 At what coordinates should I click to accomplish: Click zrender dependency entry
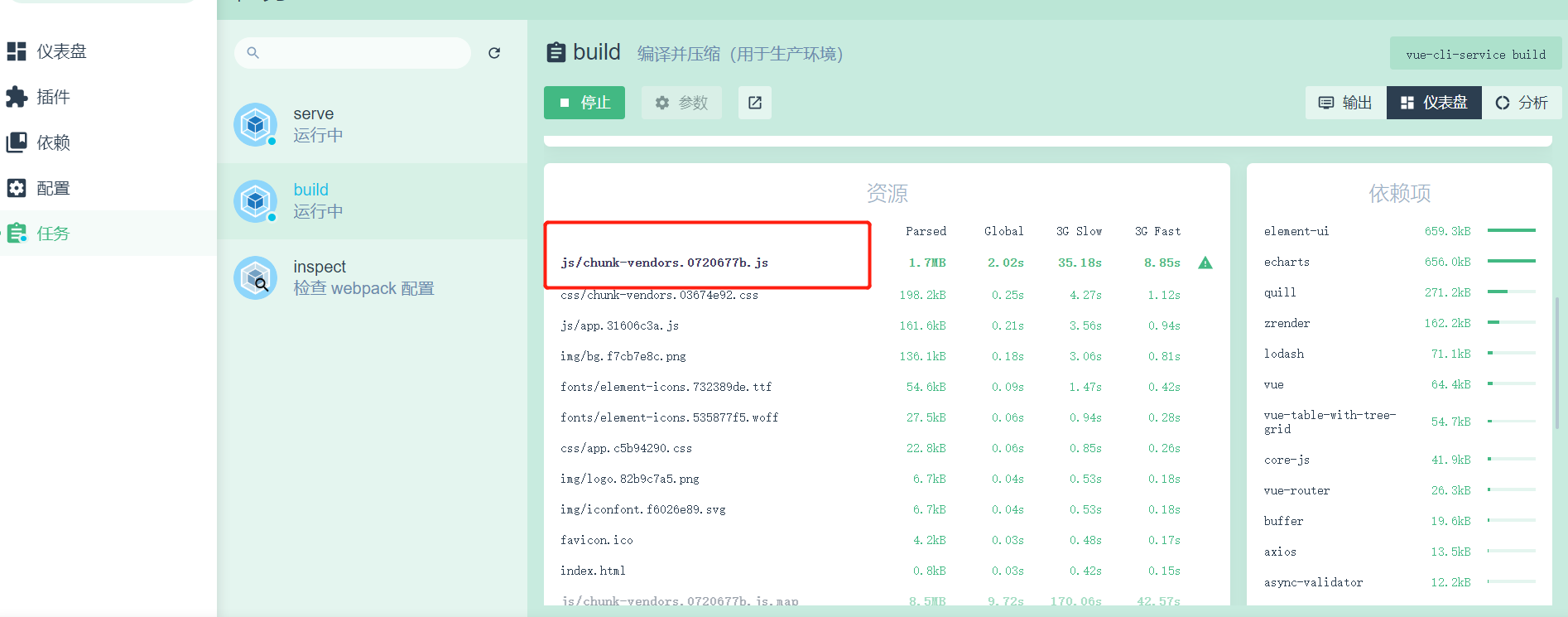click(x=1399, y=323)
